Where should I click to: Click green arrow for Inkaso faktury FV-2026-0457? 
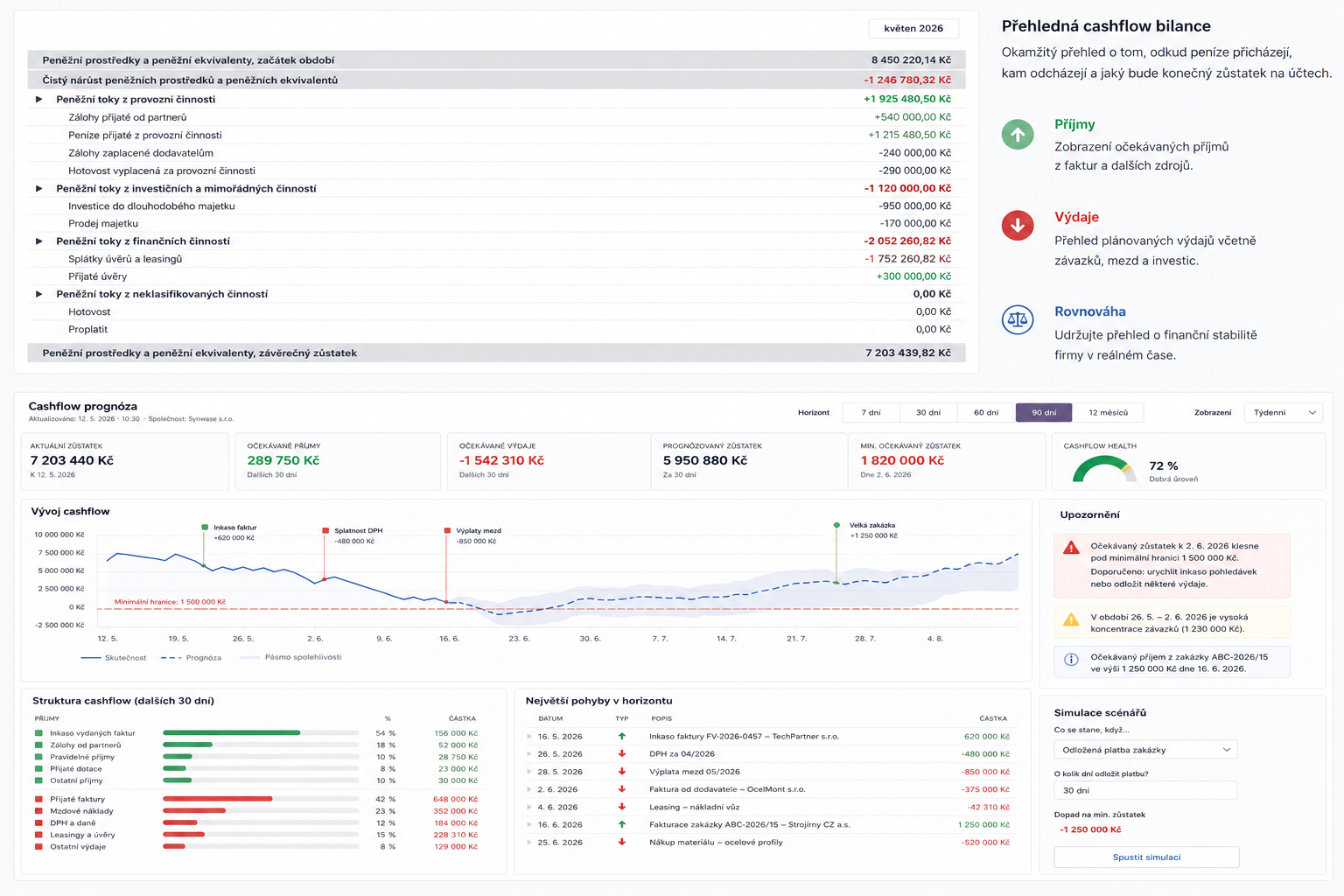click(x=622, y=737)
